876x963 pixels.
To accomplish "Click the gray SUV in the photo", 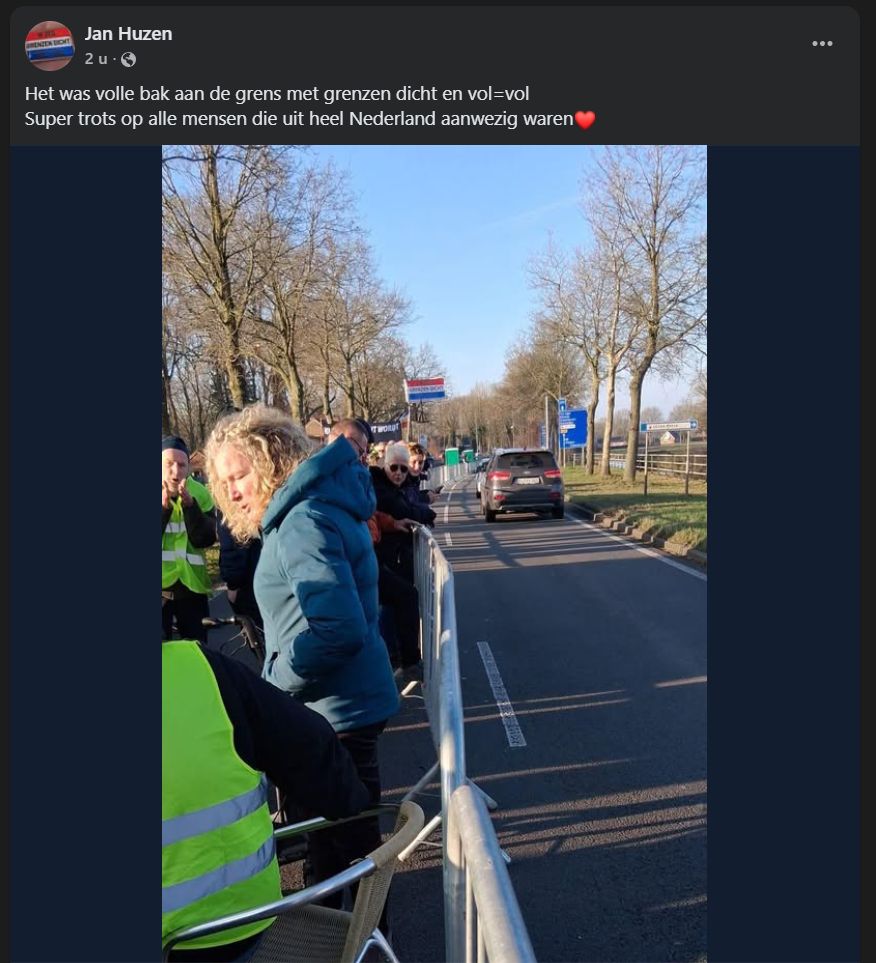I will click(x=522, y=483).
